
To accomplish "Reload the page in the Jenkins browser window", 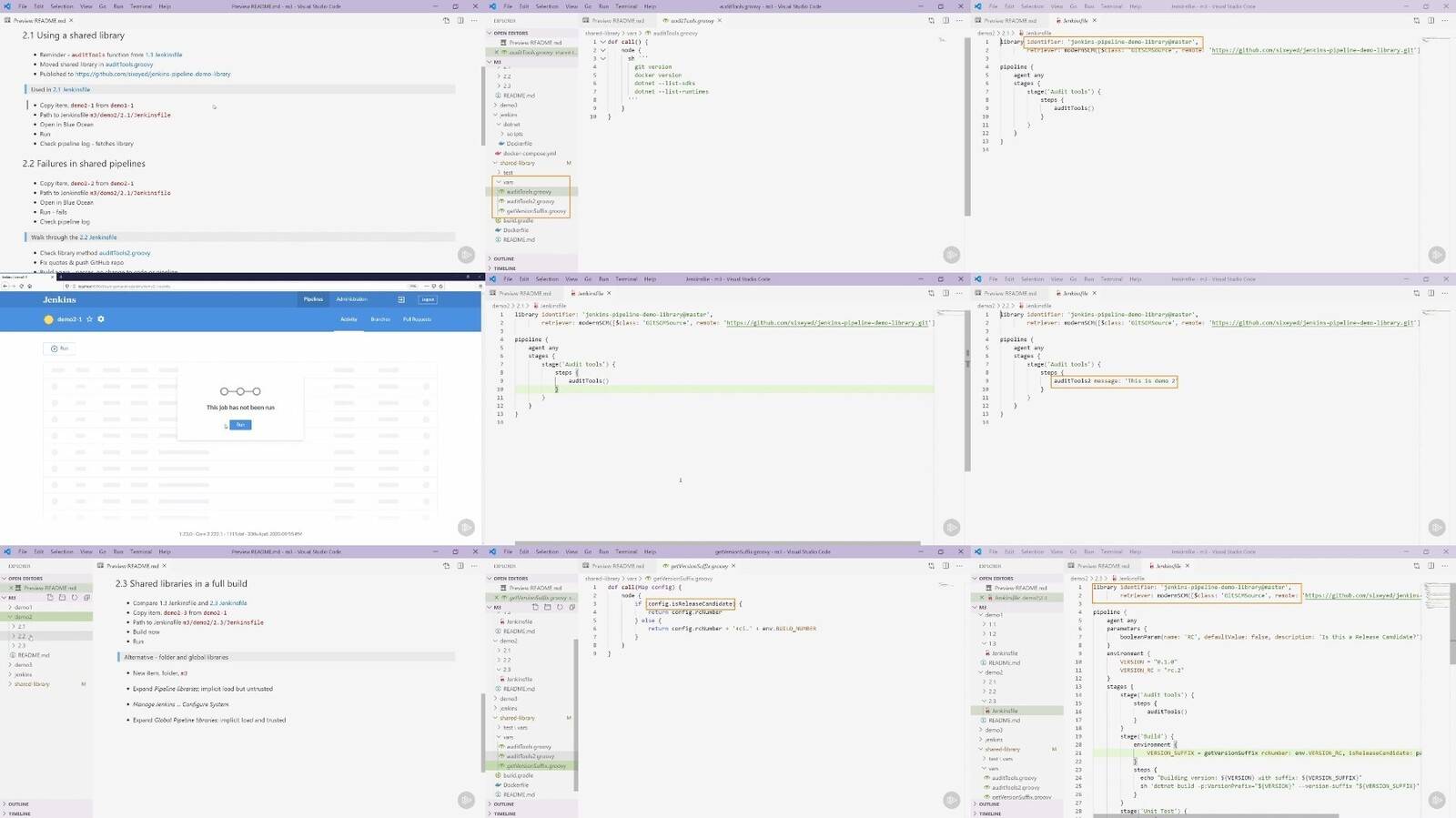I will coord(21,286).
